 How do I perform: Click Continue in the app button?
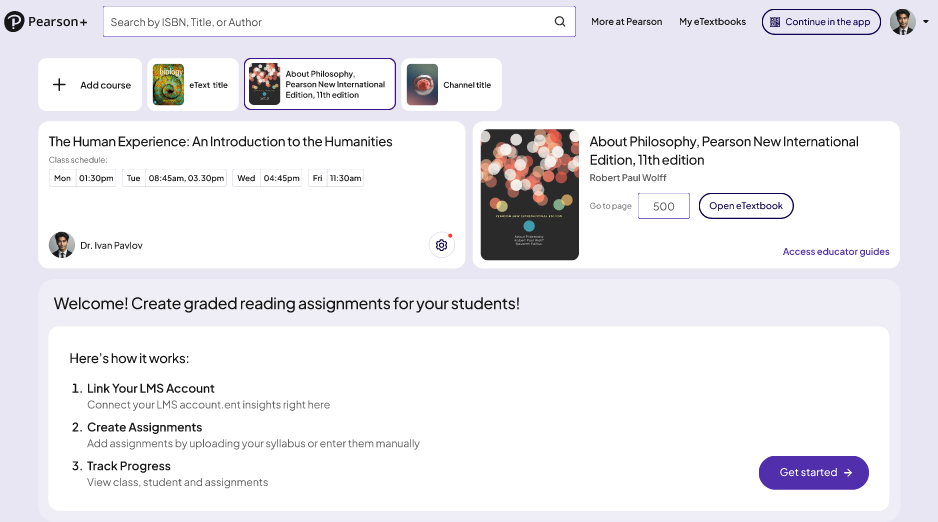[x=821, y=22]
